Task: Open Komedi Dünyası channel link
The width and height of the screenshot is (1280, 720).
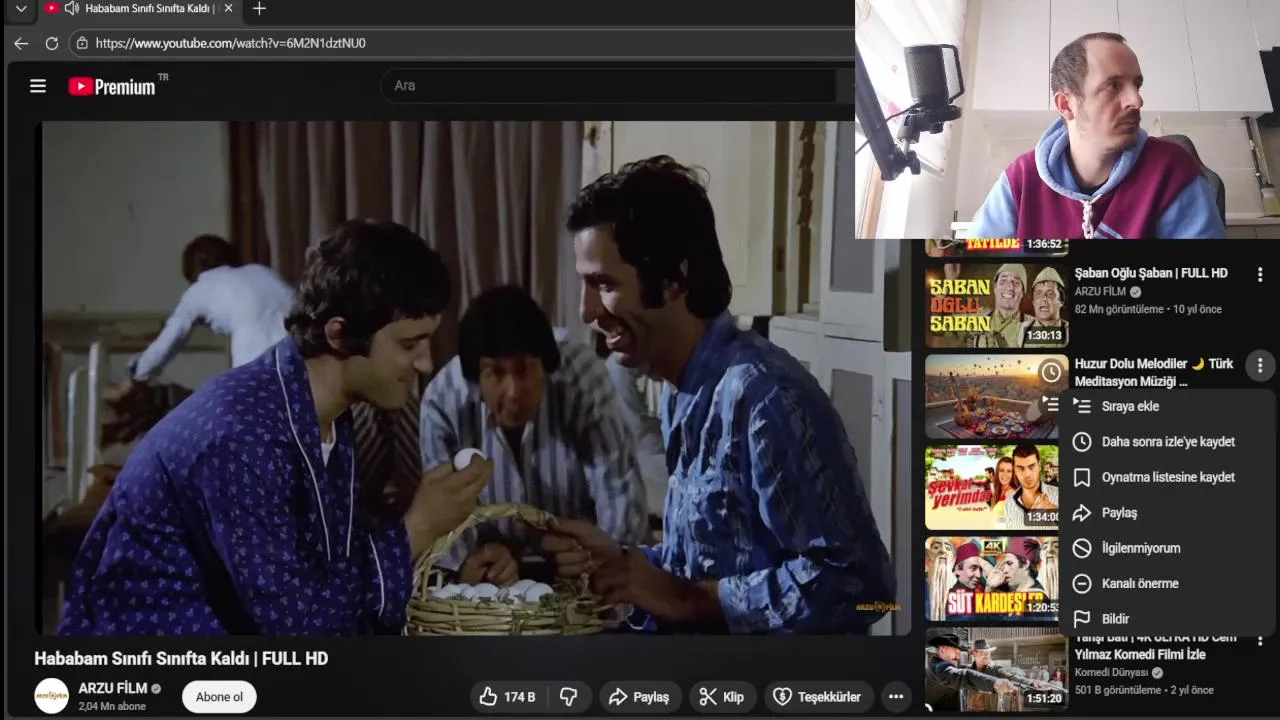Action: coord(1112,673)
